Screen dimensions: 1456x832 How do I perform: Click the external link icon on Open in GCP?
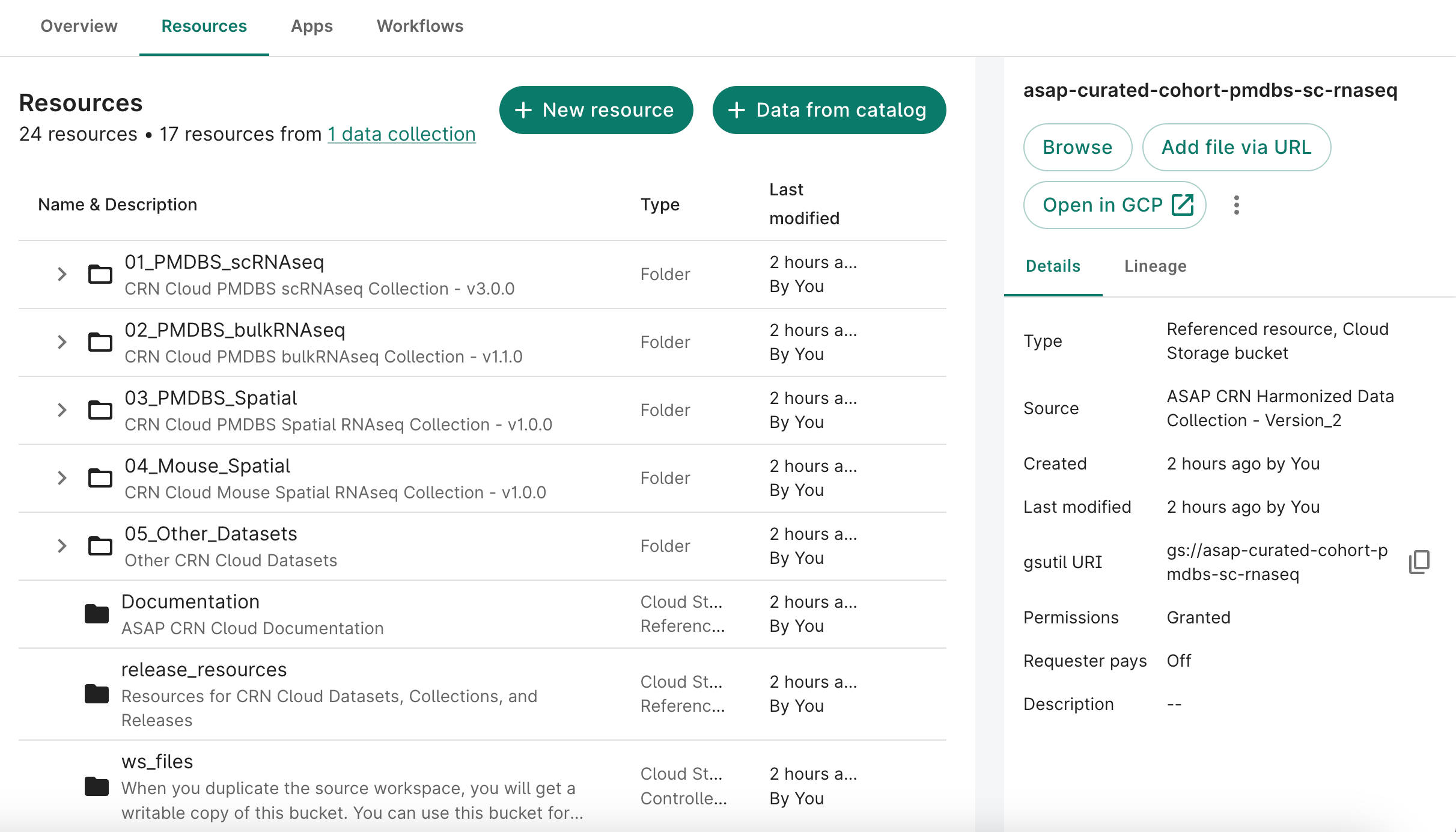pyautogui.click(x=1182, y=204)
